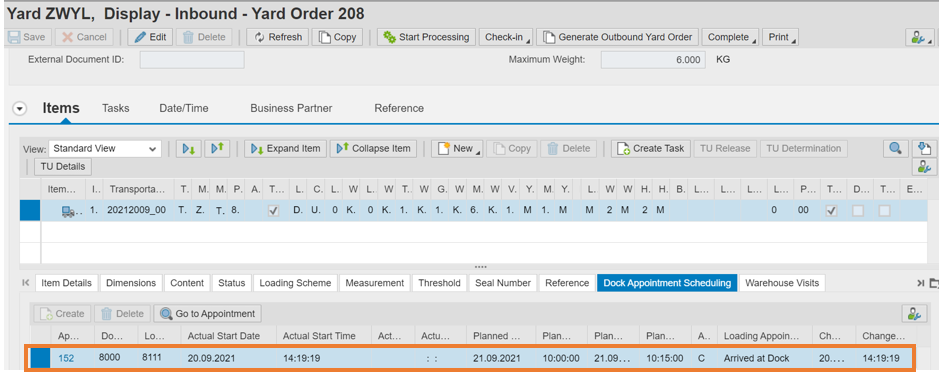
Task: Click Refresh in the top toolbar
Action: click(278, 37)
